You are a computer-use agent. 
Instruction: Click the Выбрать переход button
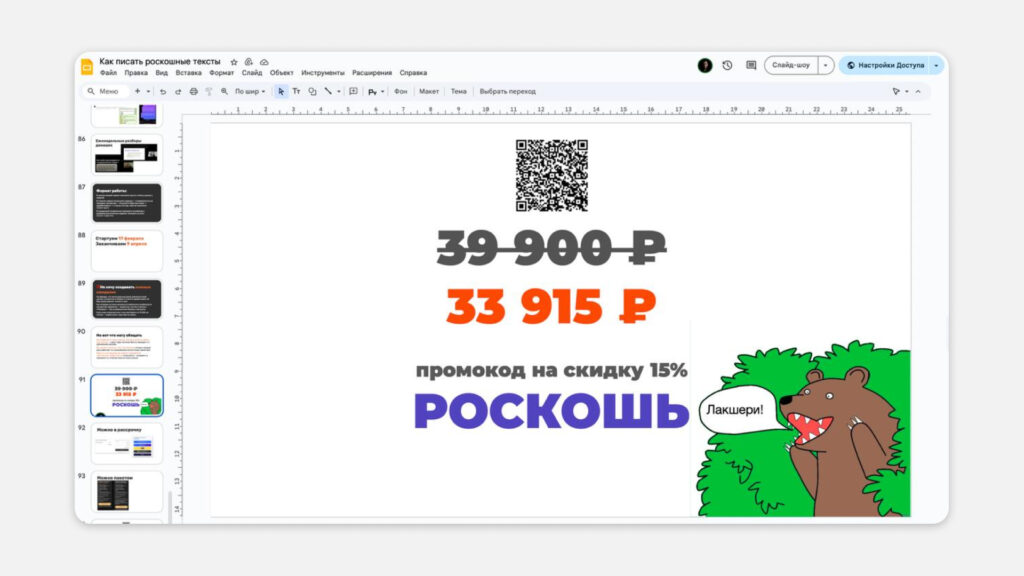[507, 91]
